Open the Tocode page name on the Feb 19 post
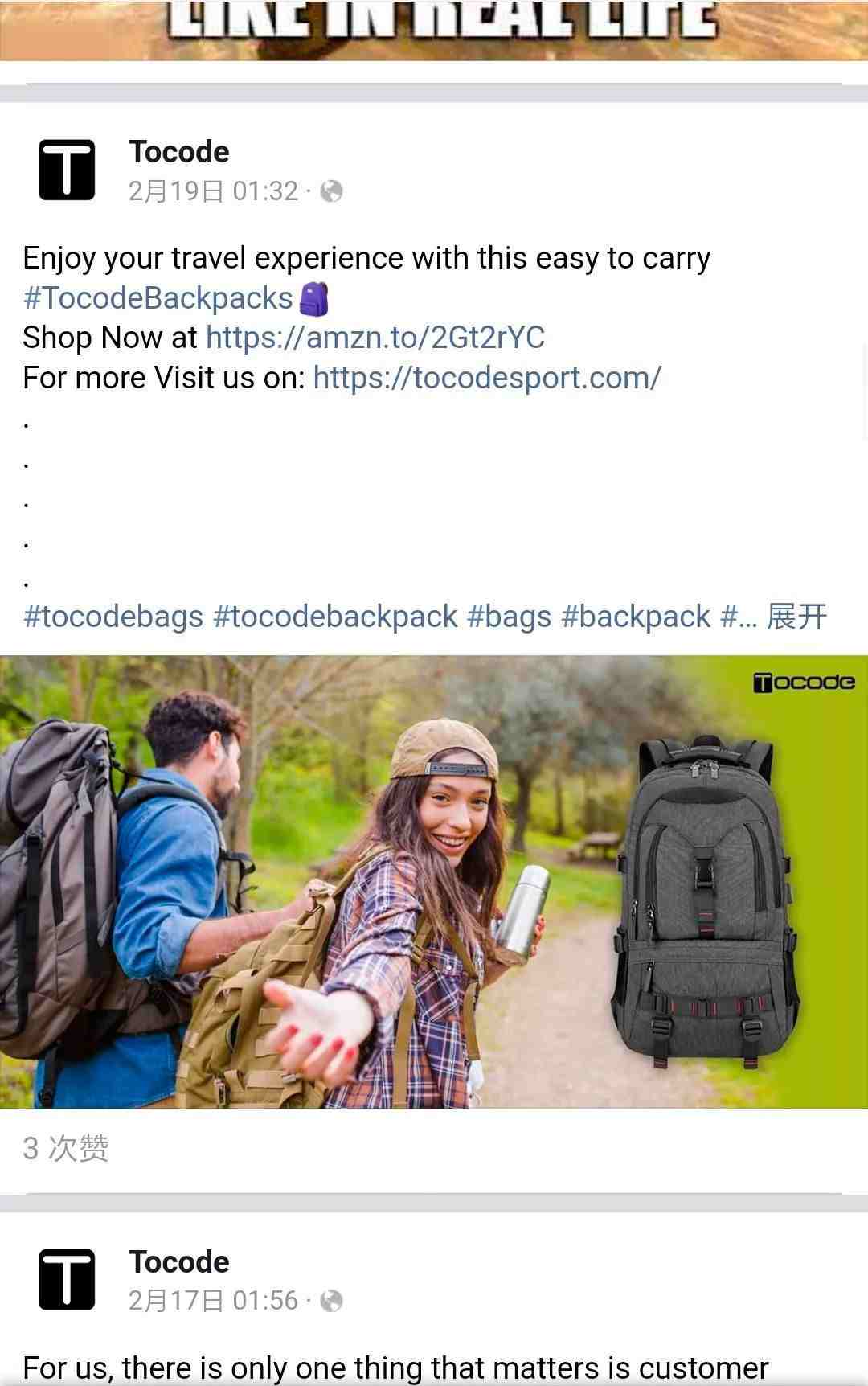 [x=178, y=152]
